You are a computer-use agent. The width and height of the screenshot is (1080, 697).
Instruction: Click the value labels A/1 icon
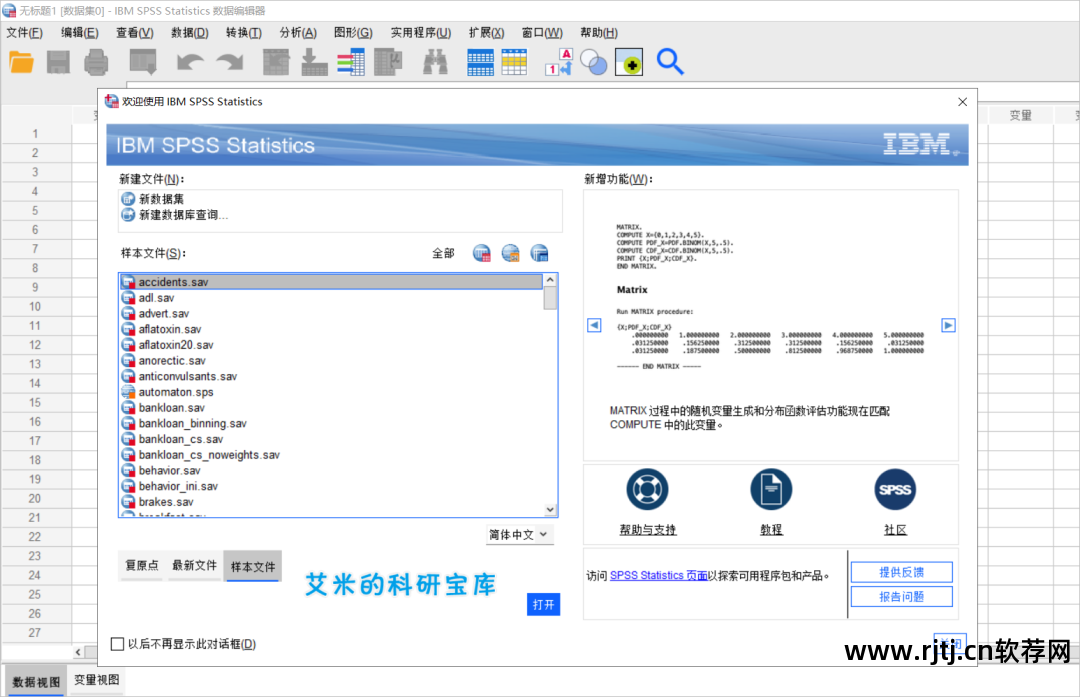click(x=559, y=63)
